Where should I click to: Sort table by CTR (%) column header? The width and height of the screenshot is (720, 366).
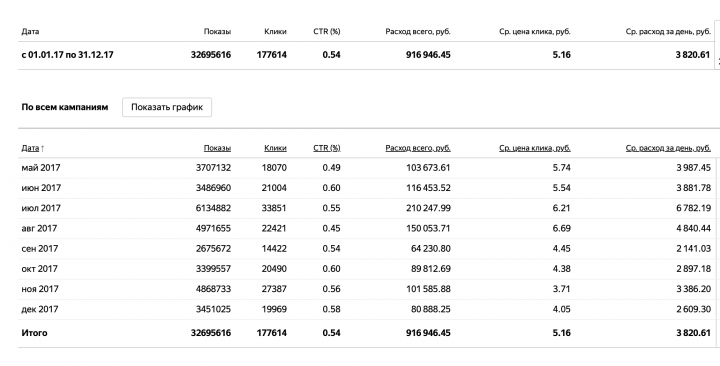click(326, 148)
